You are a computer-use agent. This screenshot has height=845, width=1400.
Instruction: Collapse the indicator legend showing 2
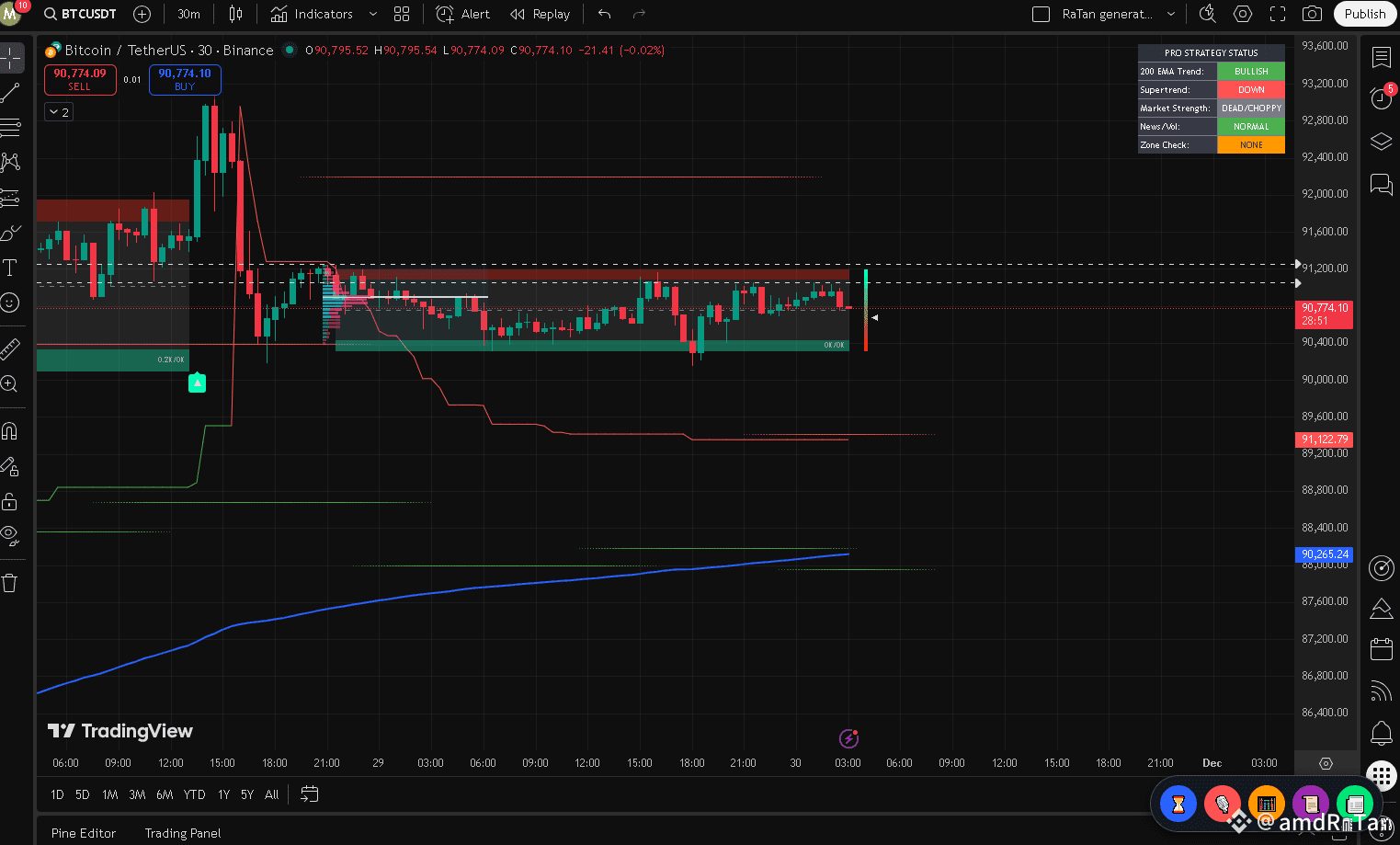pos(59,111)
